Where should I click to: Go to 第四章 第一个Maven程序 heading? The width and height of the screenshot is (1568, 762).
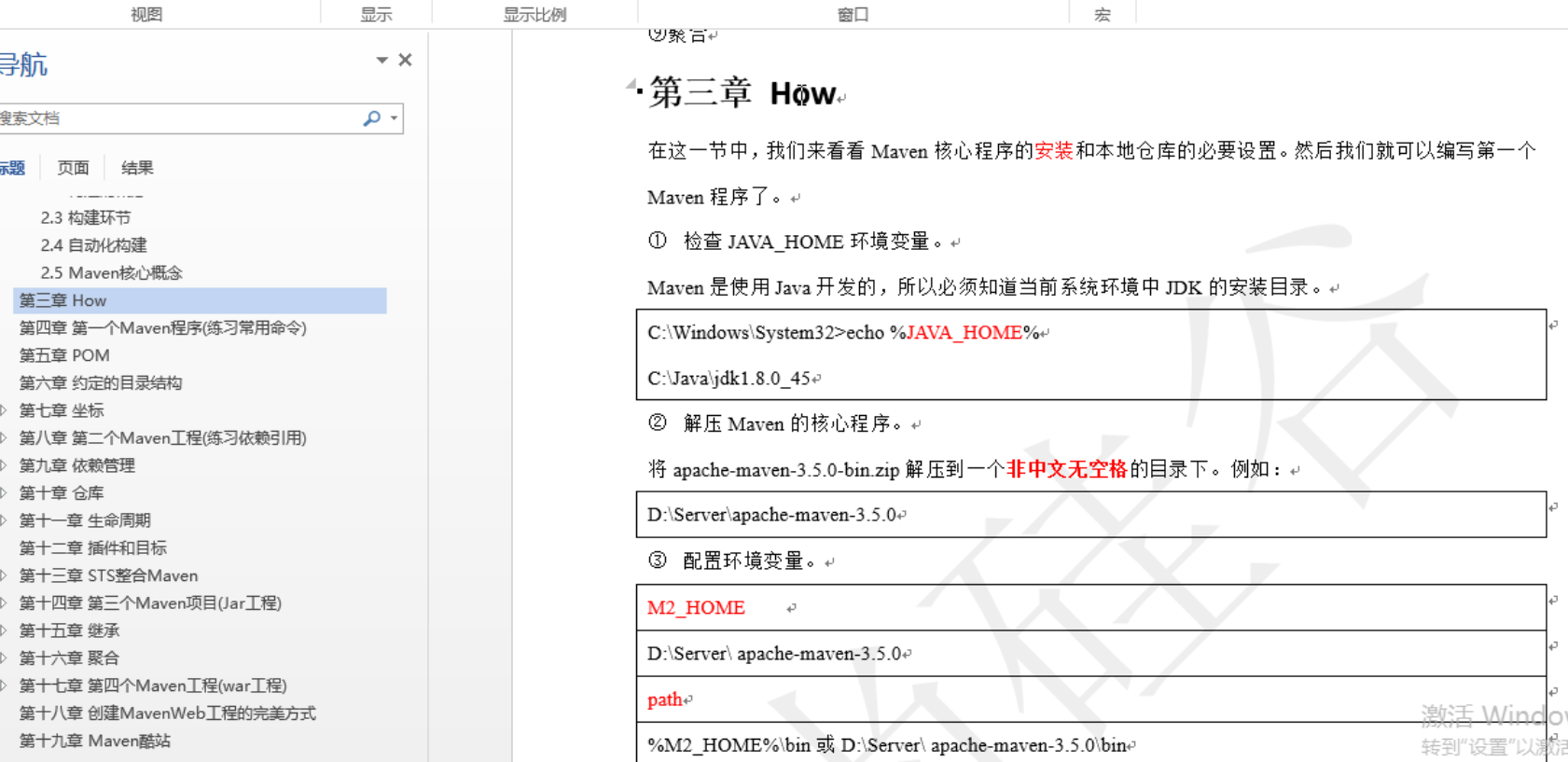point(162,327)
